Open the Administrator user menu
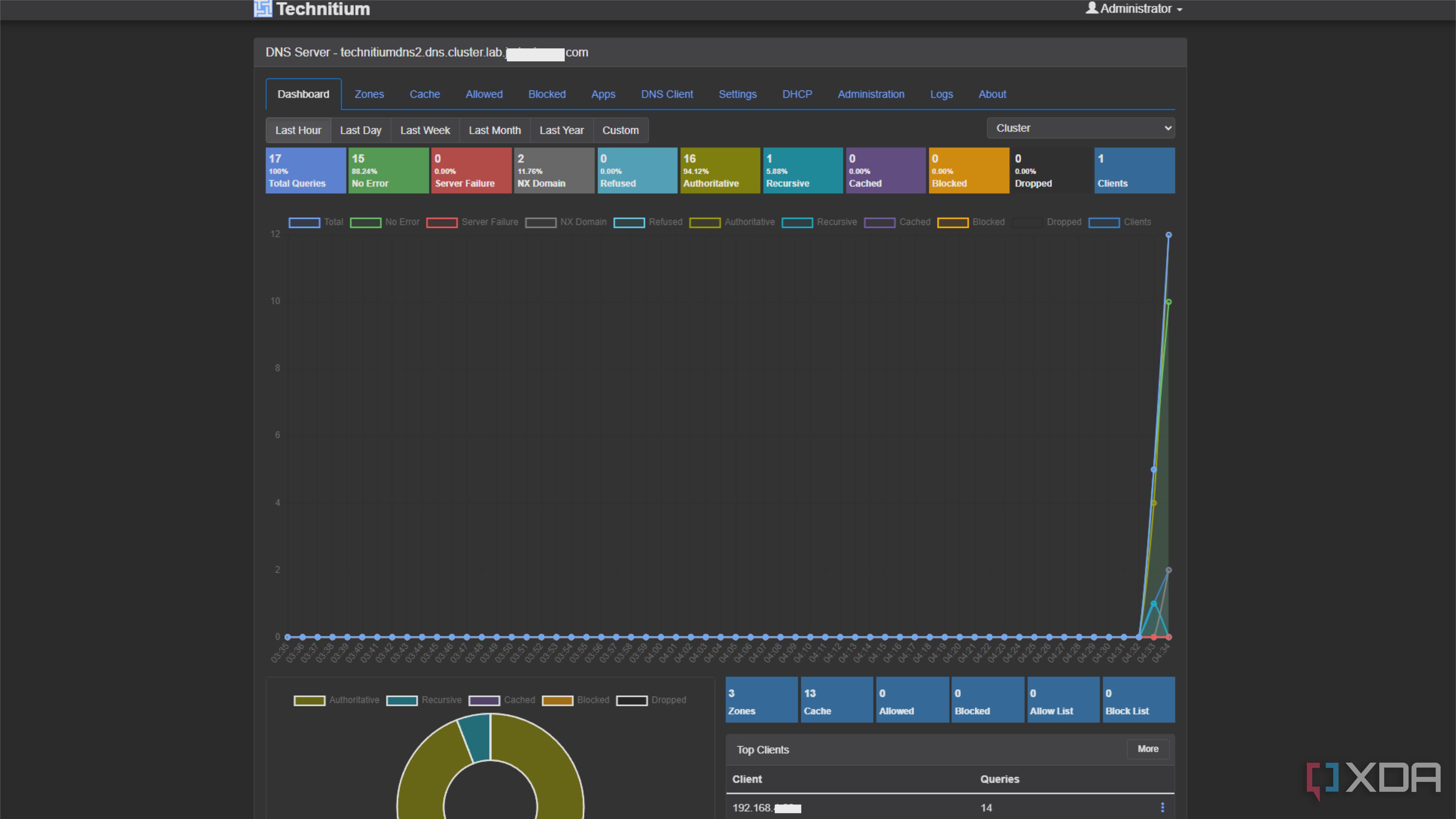 pyautogui.click(x=1134, y=9)
